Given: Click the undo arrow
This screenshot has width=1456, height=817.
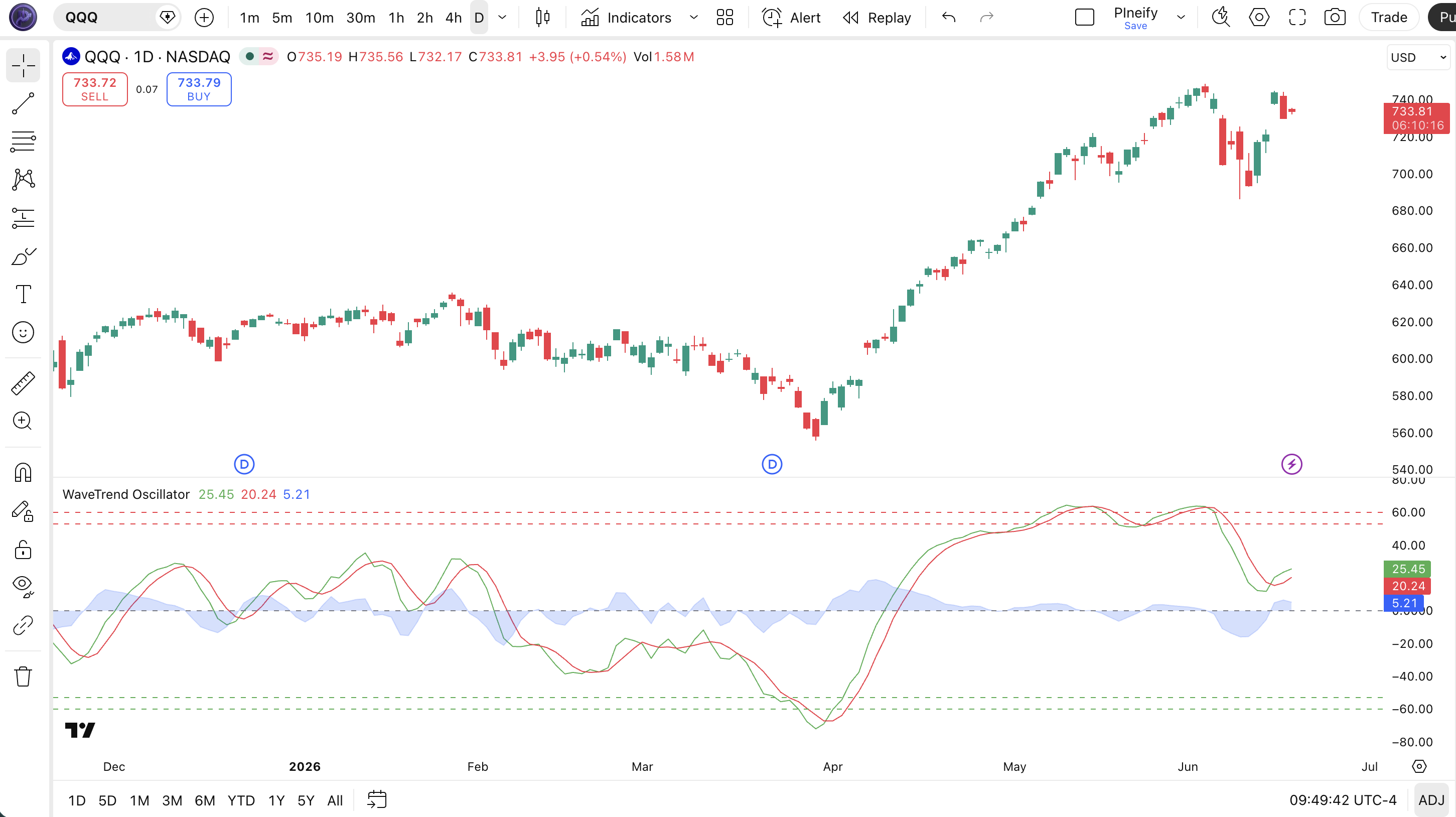Looking at the screenshot, I should click(x=949, y=18).
